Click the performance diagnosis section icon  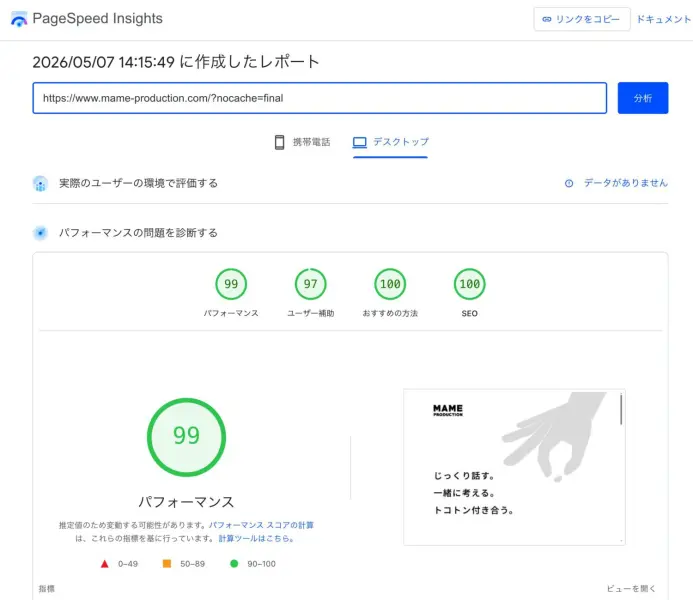tap(40, 233)
